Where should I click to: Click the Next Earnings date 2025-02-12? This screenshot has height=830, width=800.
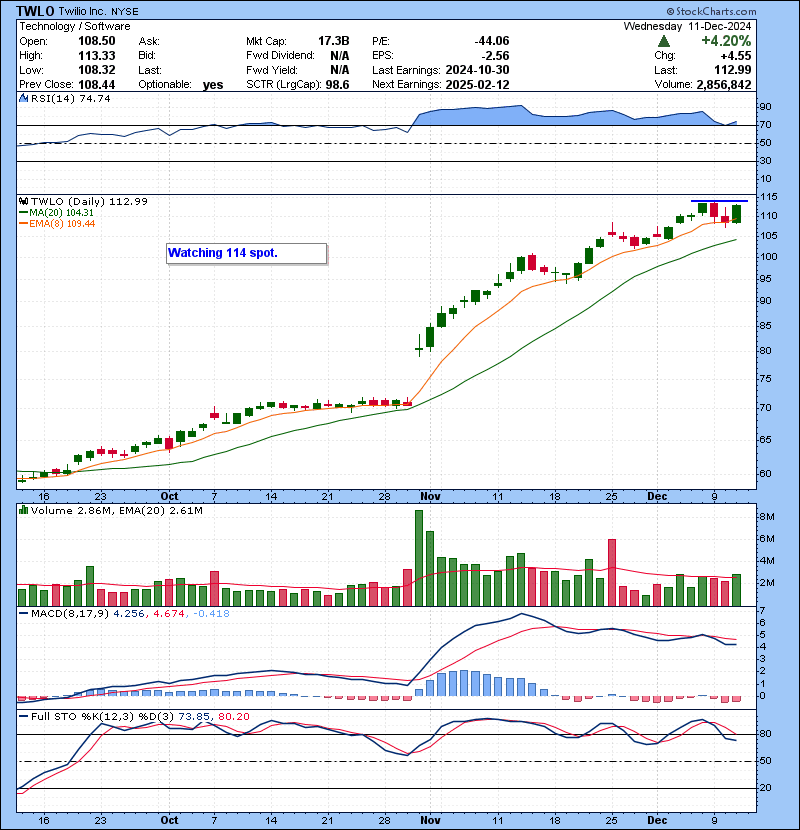477,84
